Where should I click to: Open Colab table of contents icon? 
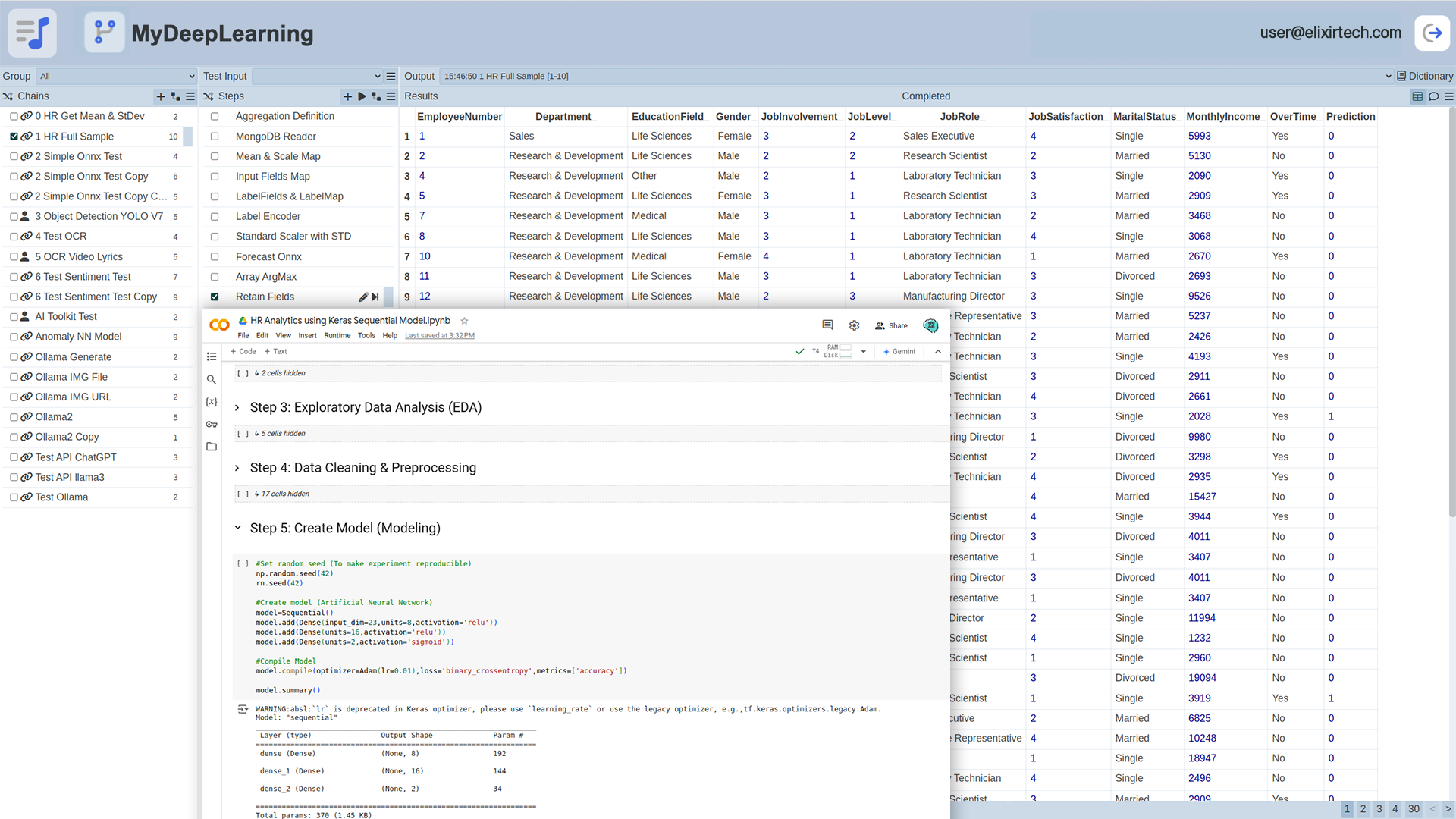pos(212,356)
